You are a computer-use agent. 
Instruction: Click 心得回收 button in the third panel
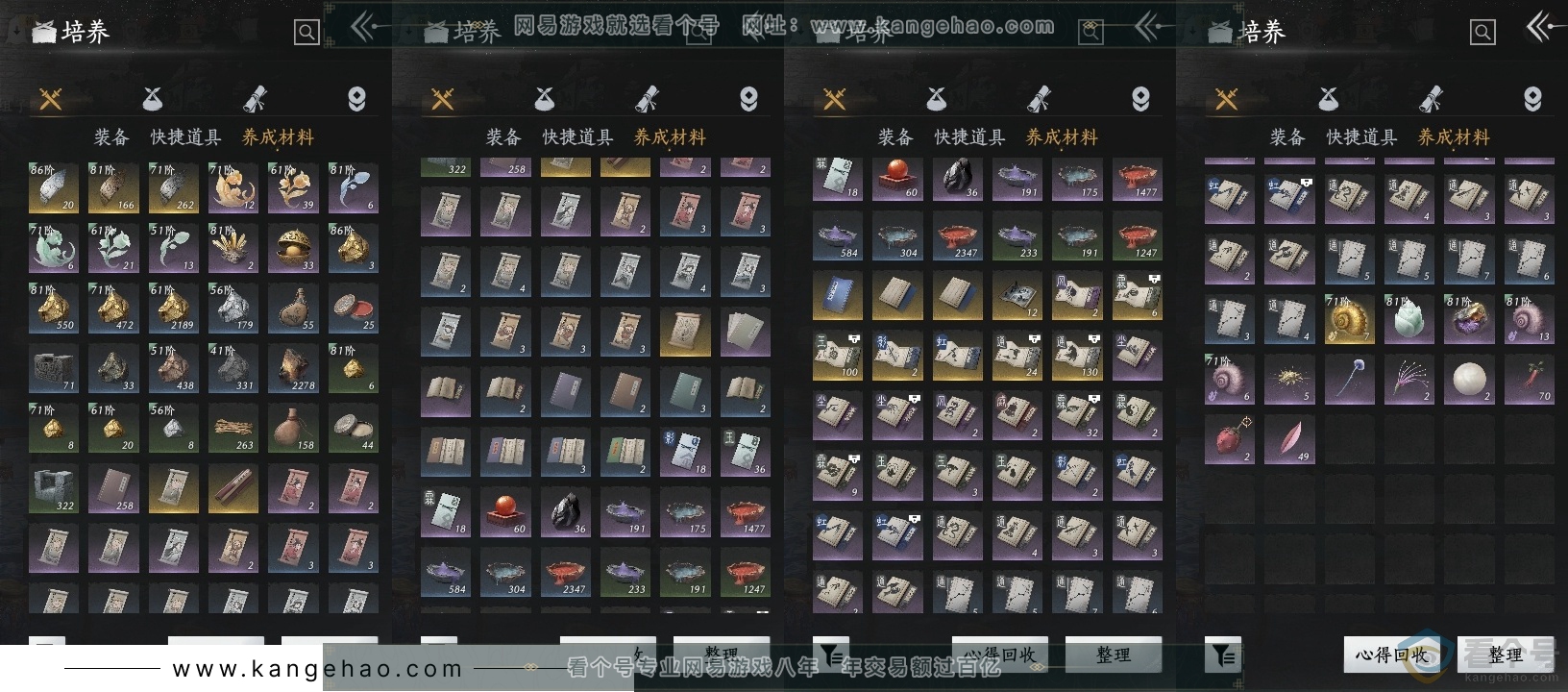click(999, 655)
